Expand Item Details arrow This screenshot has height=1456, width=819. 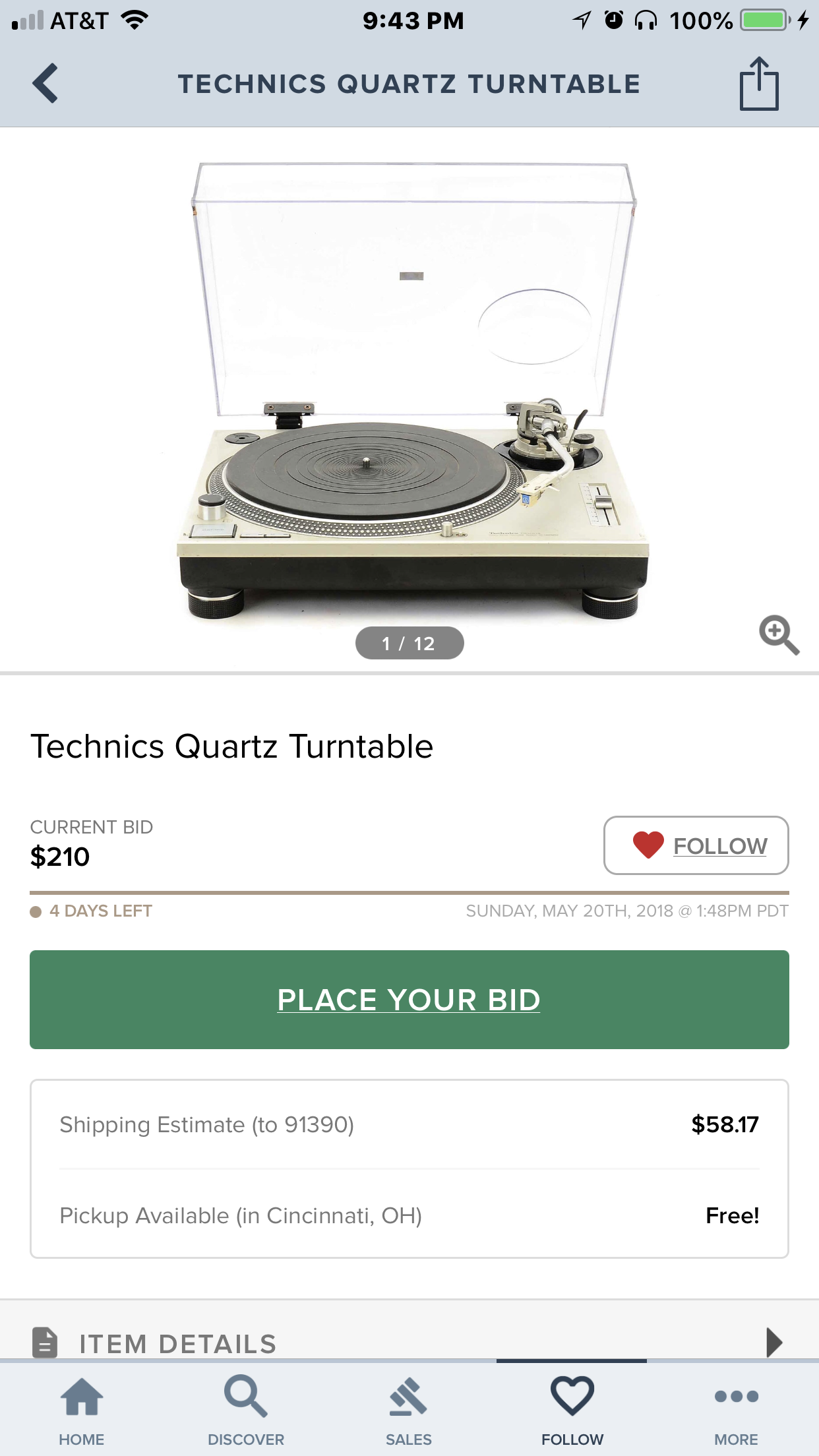point(774,1343)
